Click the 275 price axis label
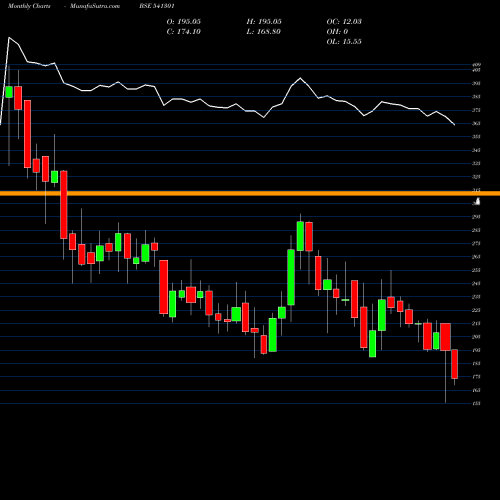This screenshot has width=500, height=500. pos(477,243)
